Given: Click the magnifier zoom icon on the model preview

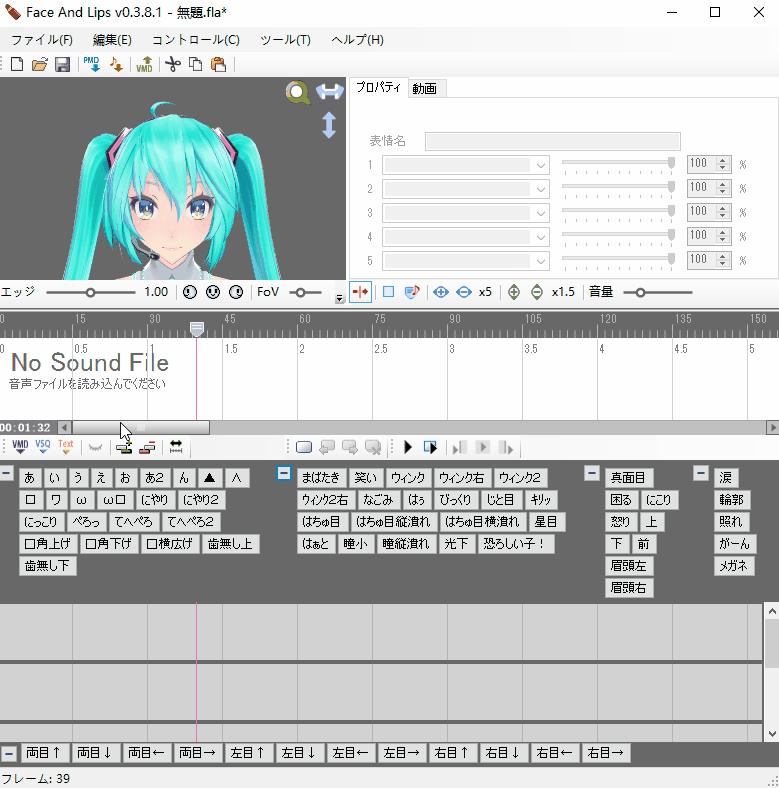Looking at the screenshot, I should point(298,92).
